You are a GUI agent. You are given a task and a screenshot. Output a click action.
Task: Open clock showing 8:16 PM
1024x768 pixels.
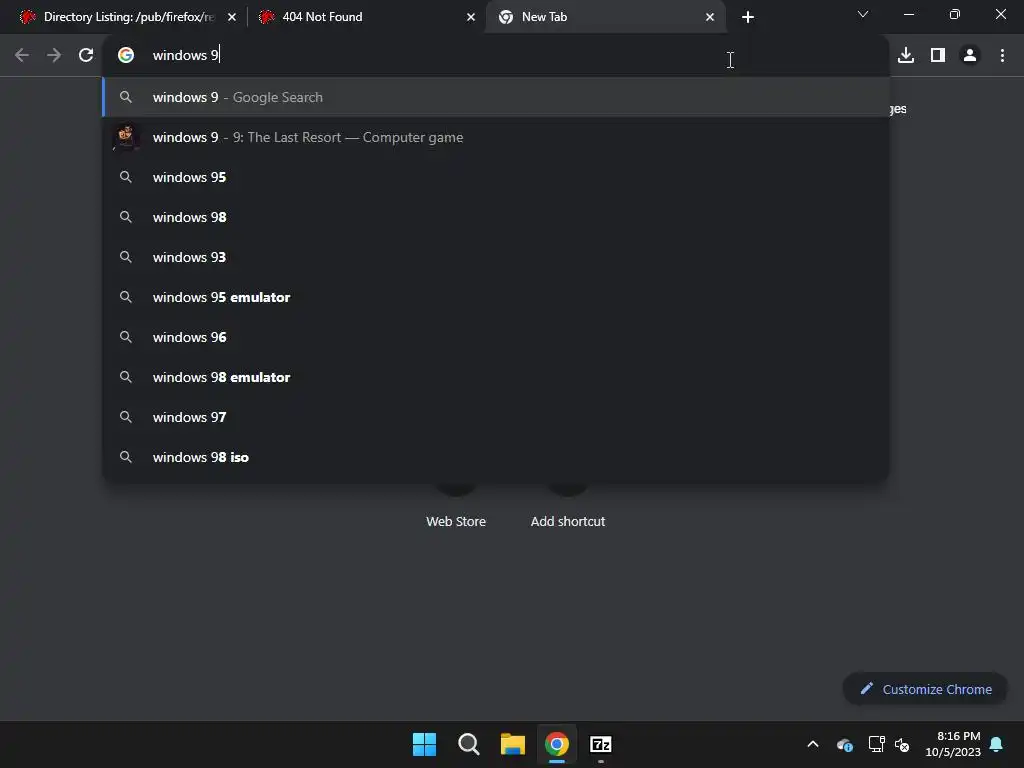[953, 744]
